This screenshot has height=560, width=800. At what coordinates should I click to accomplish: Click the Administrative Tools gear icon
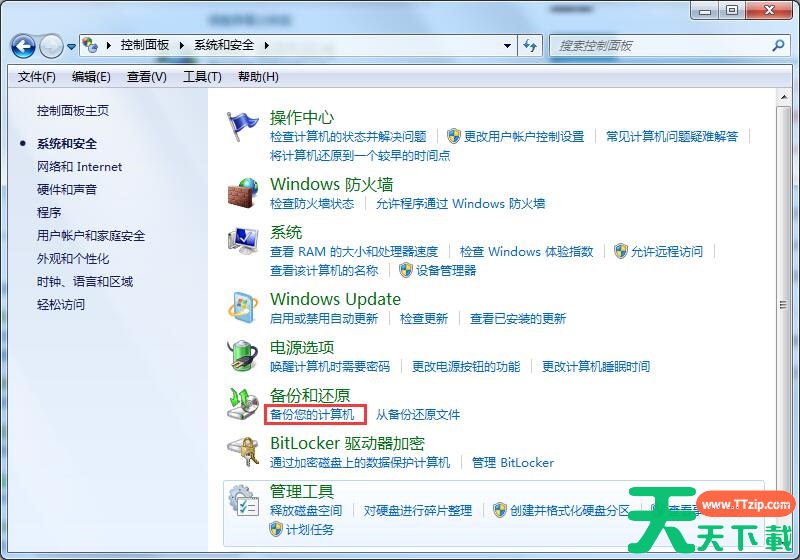(242, 499)
